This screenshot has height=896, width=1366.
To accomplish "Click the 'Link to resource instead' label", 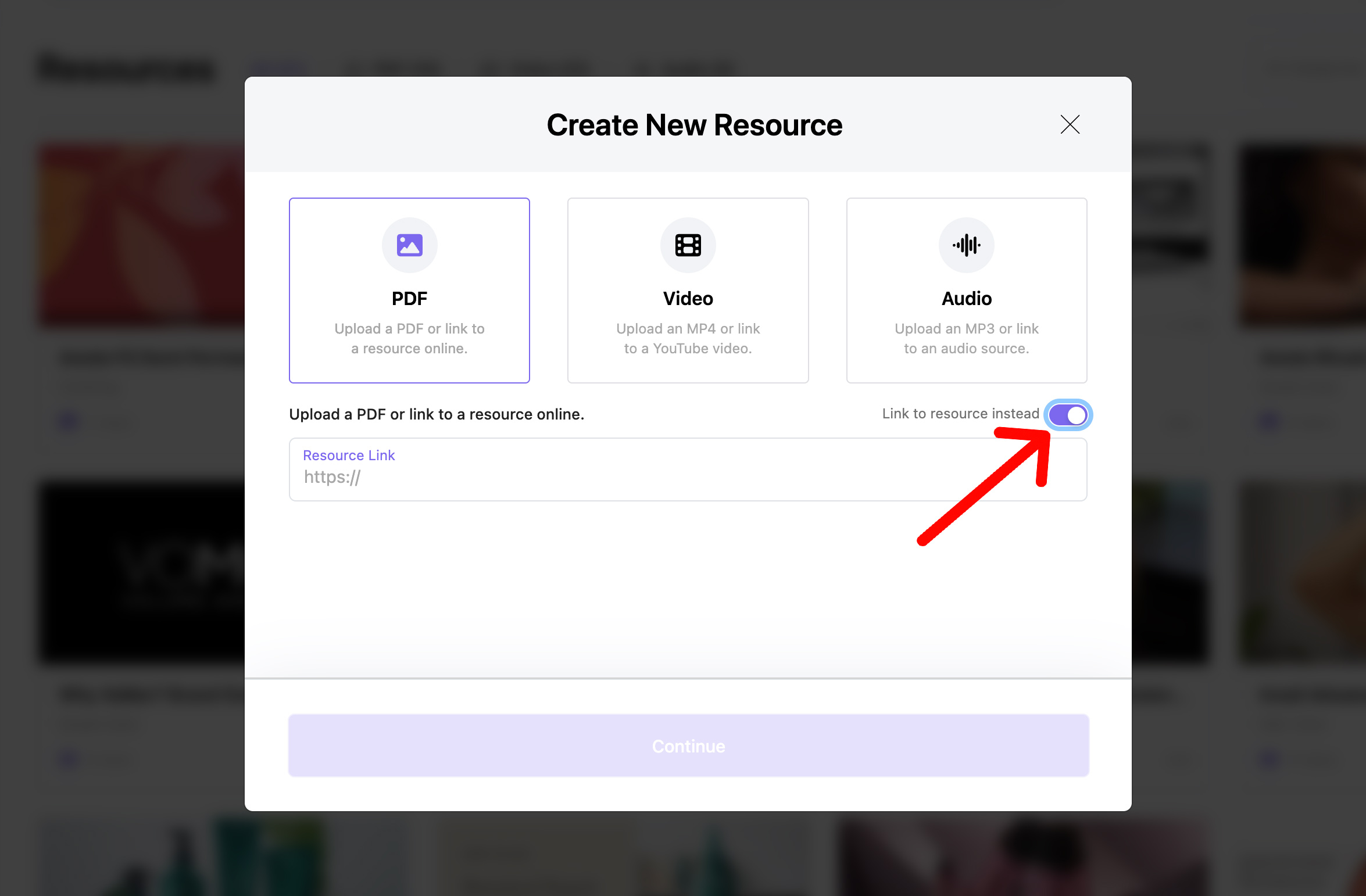I will 960,414.
